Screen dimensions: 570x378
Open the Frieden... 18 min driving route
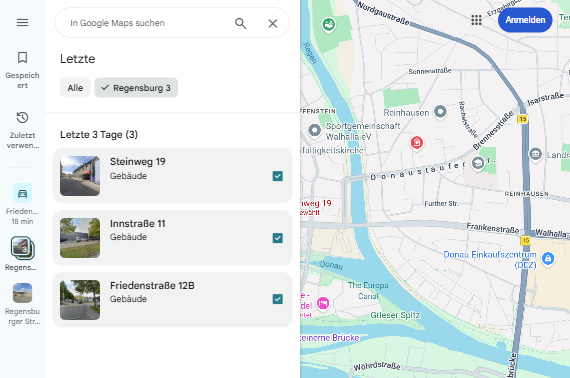click(x=22, y=204)
